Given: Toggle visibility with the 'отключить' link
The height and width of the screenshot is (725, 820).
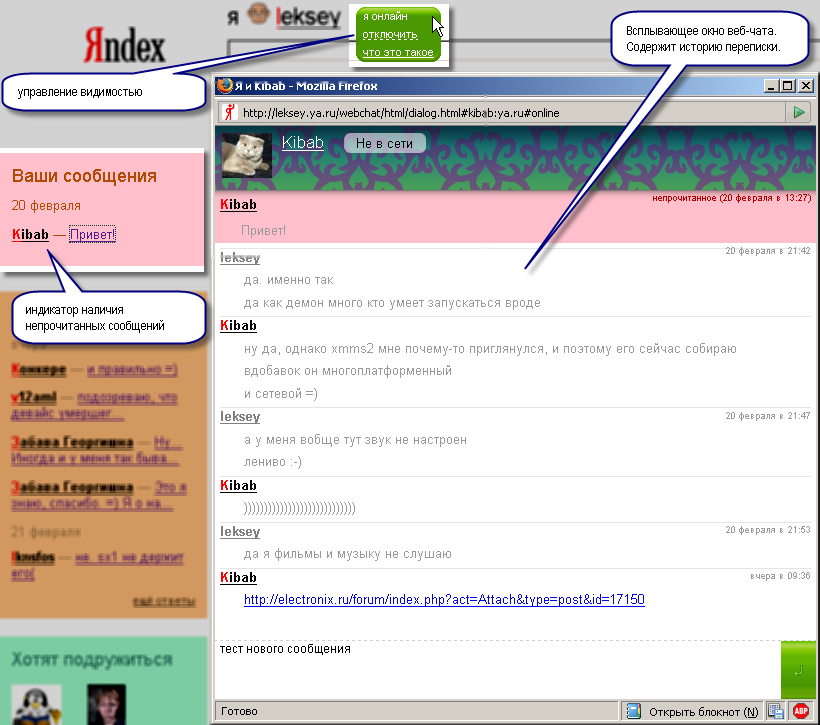Looking at the screenshot, I should (390, 34).
